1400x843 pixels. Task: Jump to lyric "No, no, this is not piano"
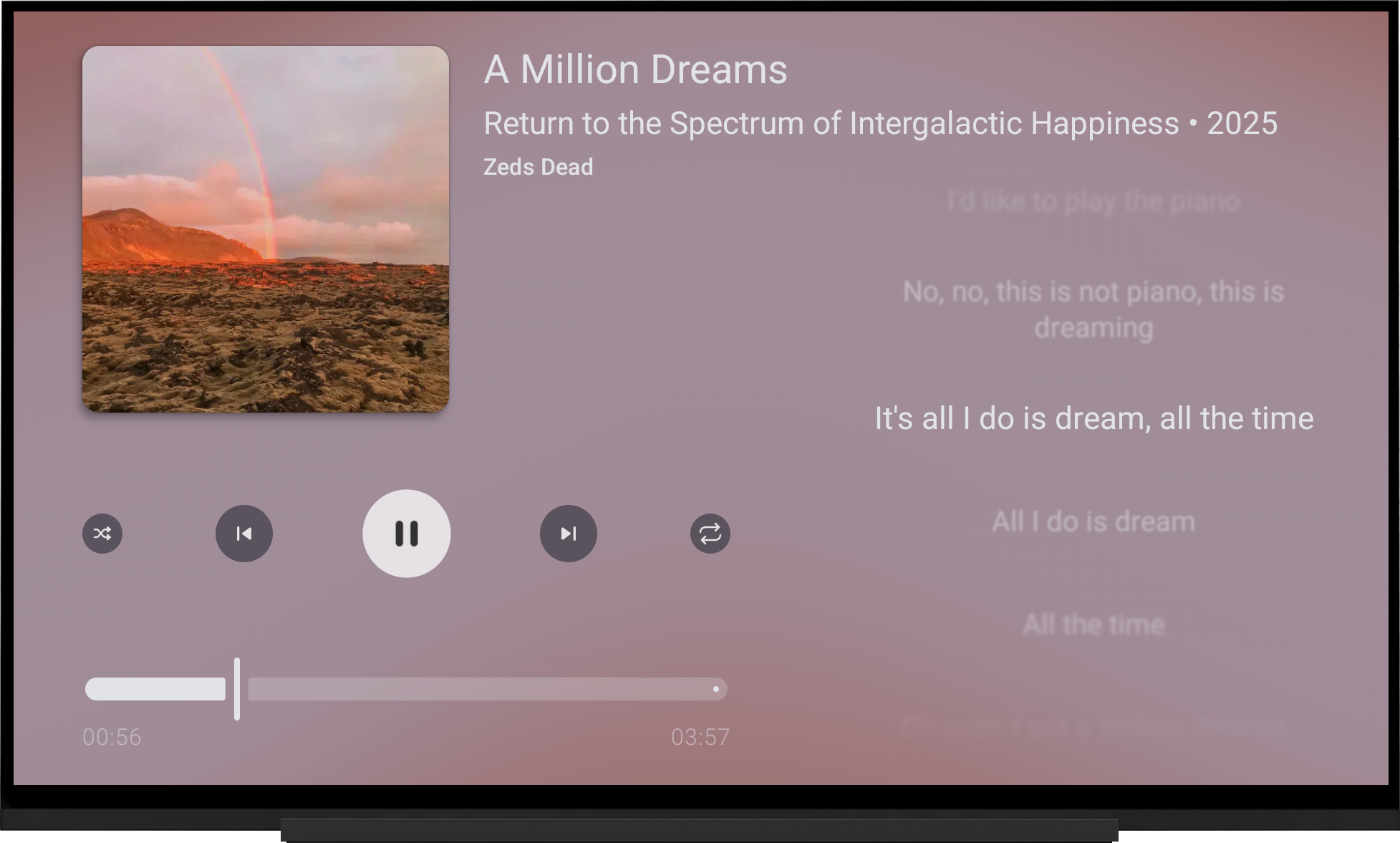(1094, 309)
